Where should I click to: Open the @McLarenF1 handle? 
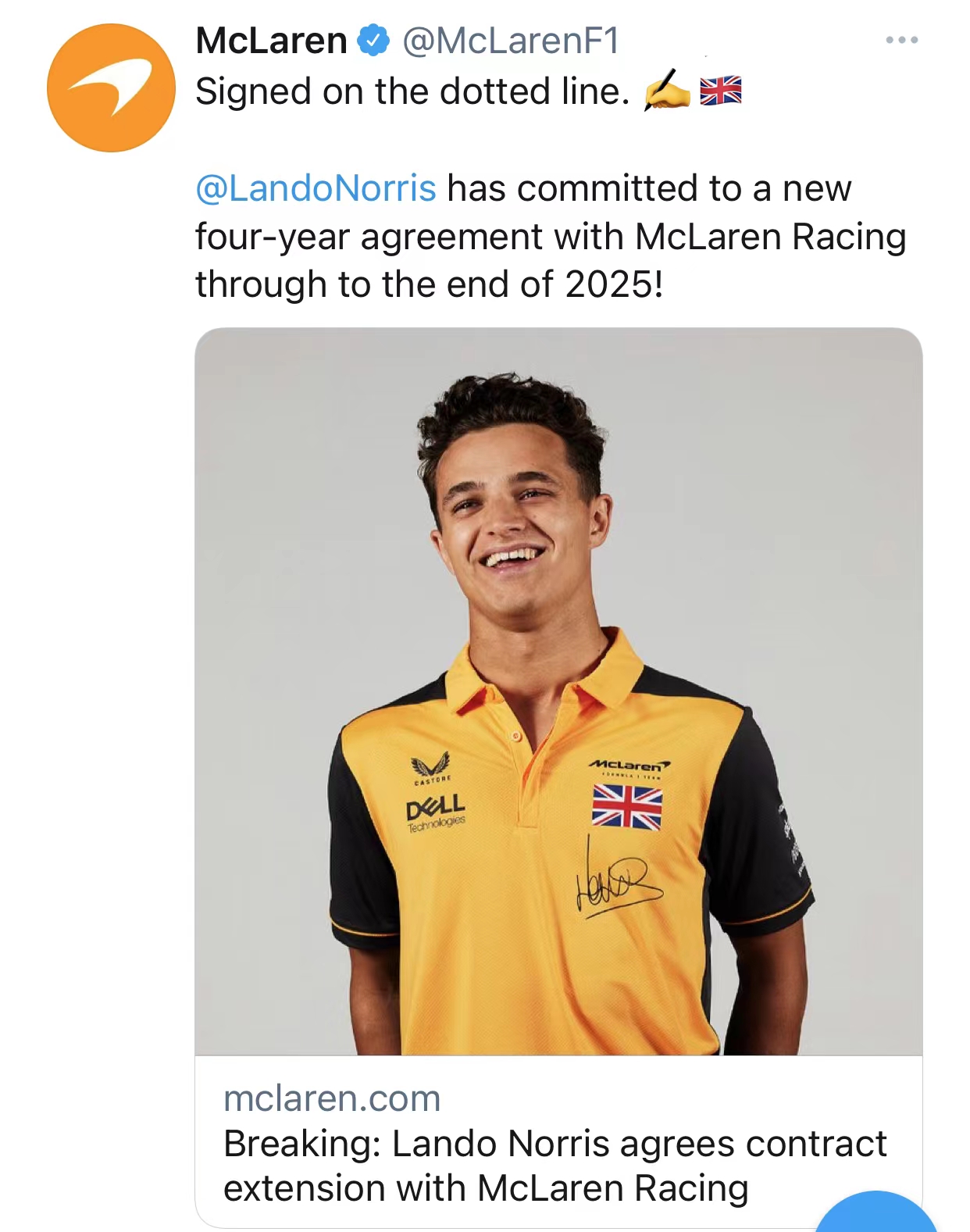tap(510, 41)
